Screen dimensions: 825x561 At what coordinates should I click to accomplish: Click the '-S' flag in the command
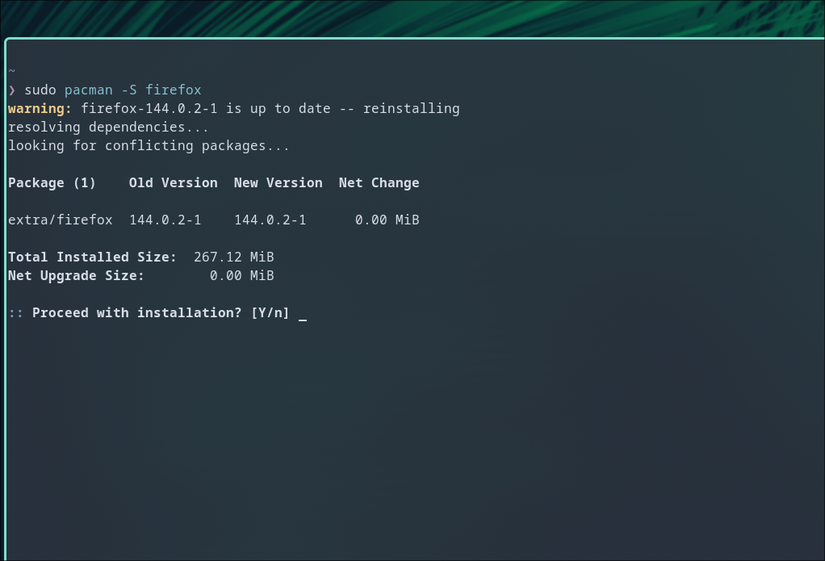129,90
